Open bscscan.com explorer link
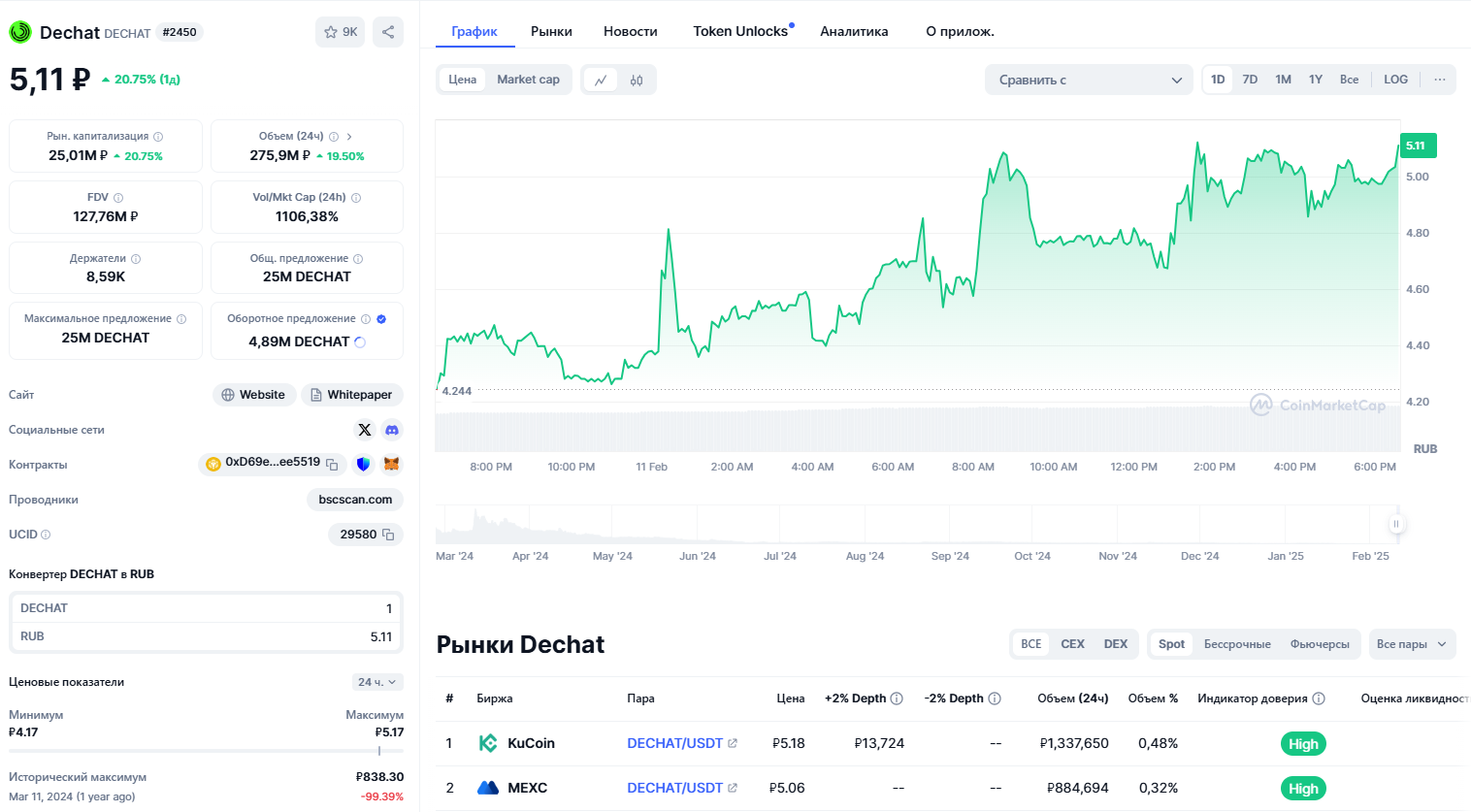The image size is (1471, 812). [x=355, y=500]
